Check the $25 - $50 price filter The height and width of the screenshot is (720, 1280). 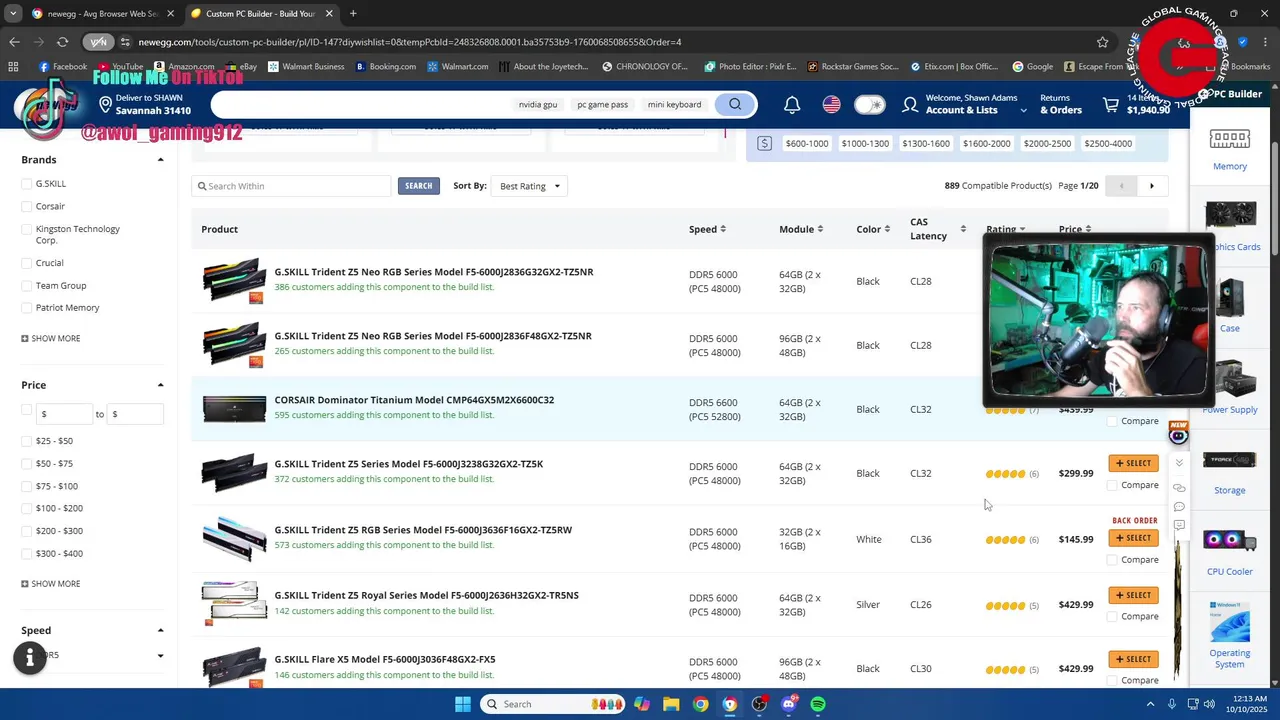click(27, 441)
